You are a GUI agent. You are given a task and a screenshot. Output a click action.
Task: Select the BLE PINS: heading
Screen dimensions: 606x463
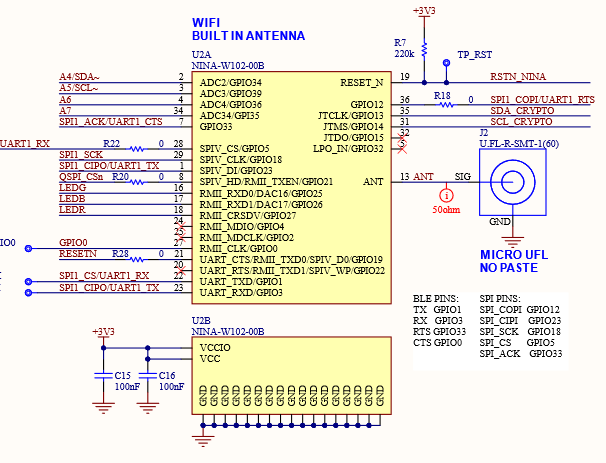point(436,299)
